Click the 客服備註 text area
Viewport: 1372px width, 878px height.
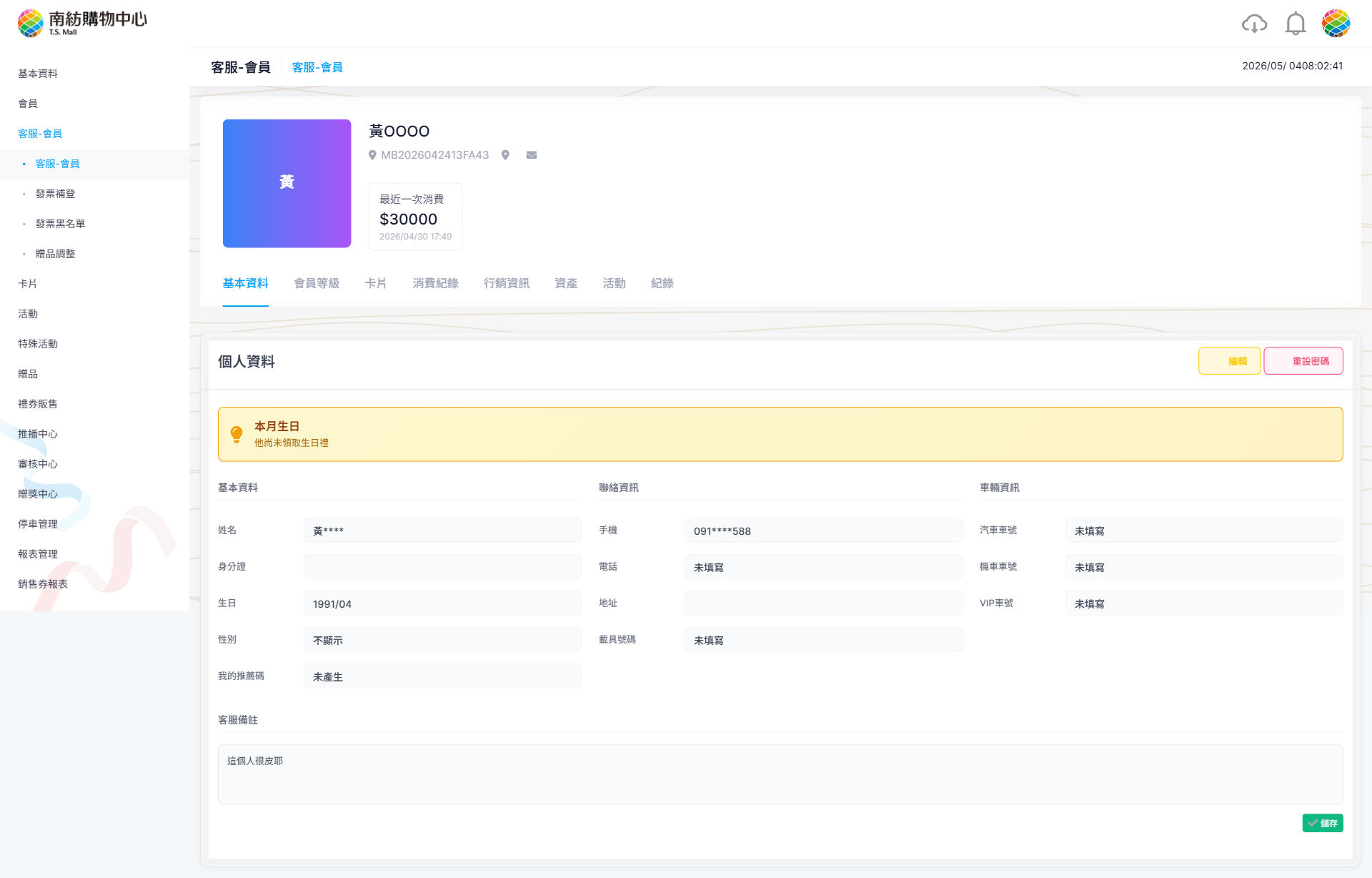tap(780, 774)
